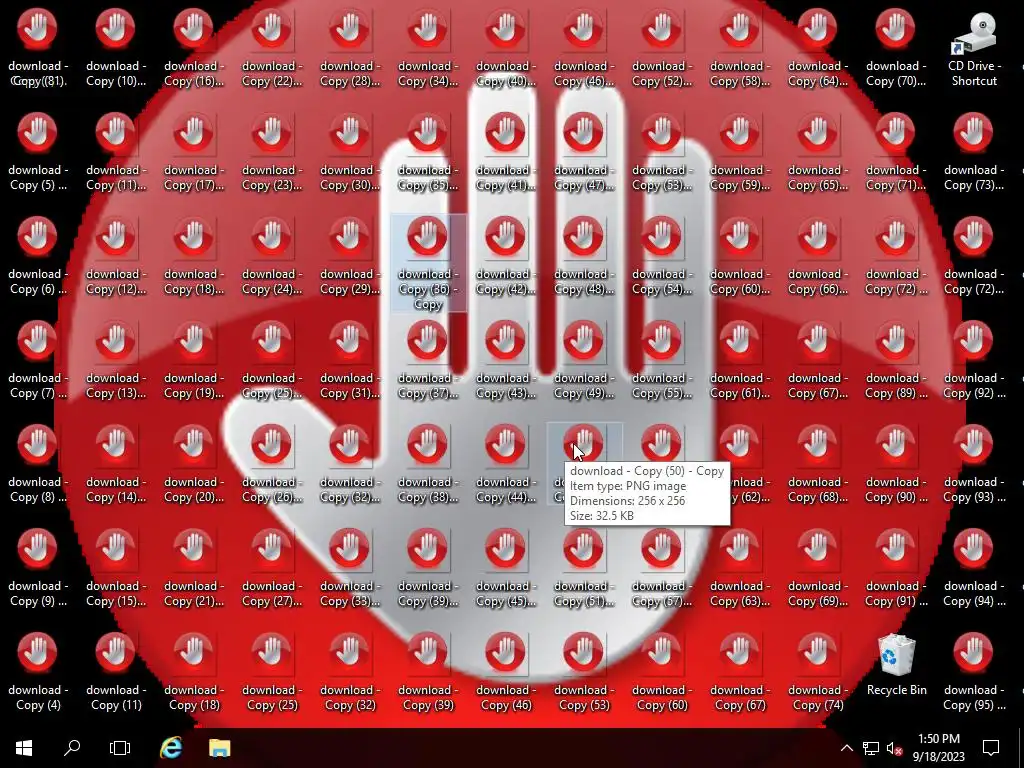Pick the download - Copy (28) image file

[349, 50]
